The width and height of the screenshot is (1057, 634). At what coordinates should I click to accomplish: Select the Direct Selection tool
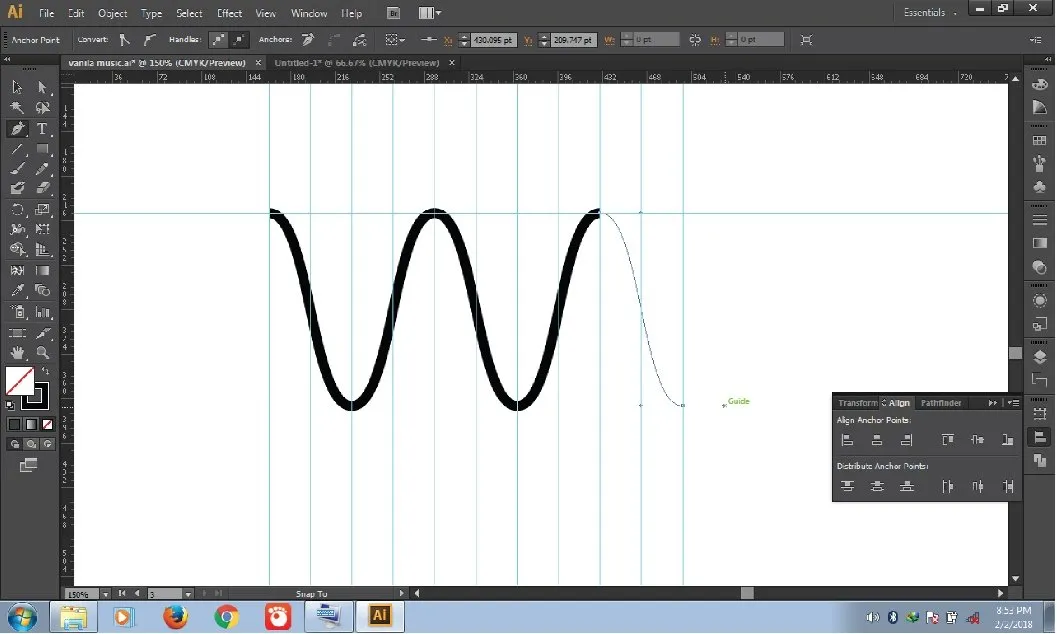point(42,88)
